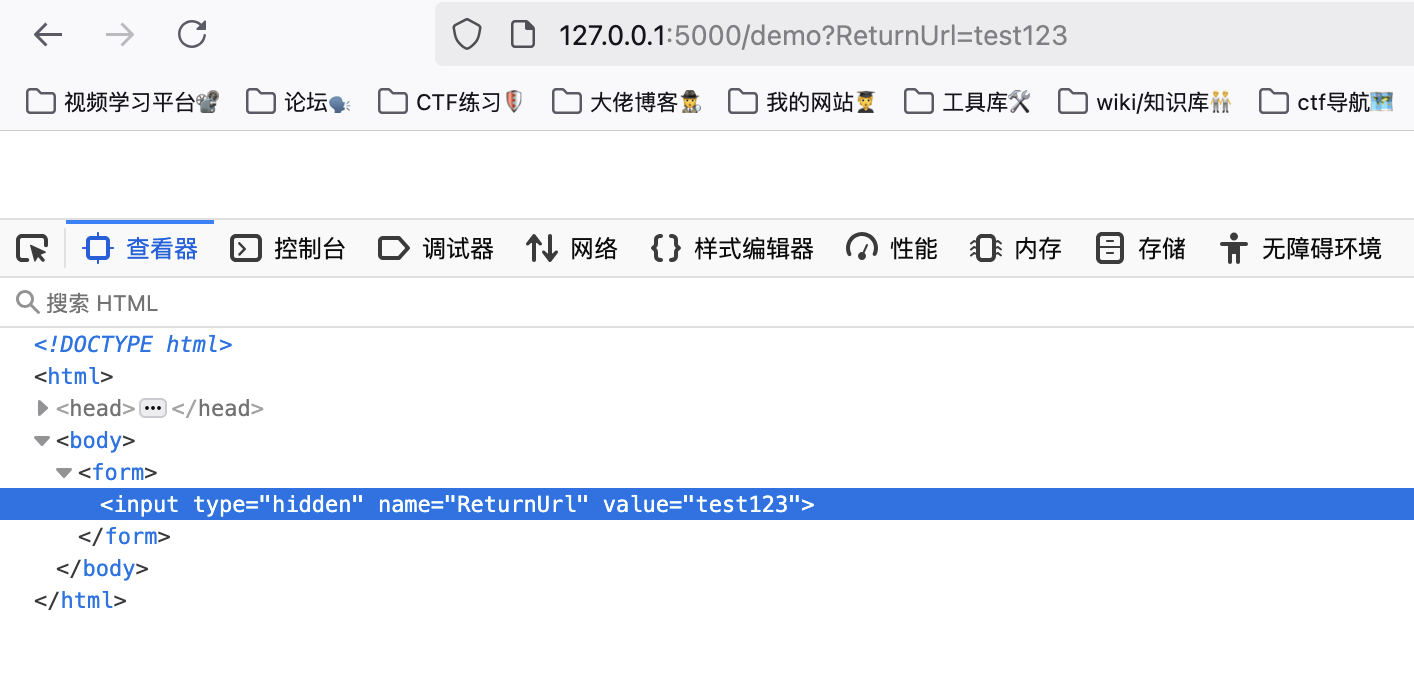Image resolution: width=1414 pixels, height=696 pixels.
Task: Expand the head element node
Action: pyautogui.click(x=42, y=408)
